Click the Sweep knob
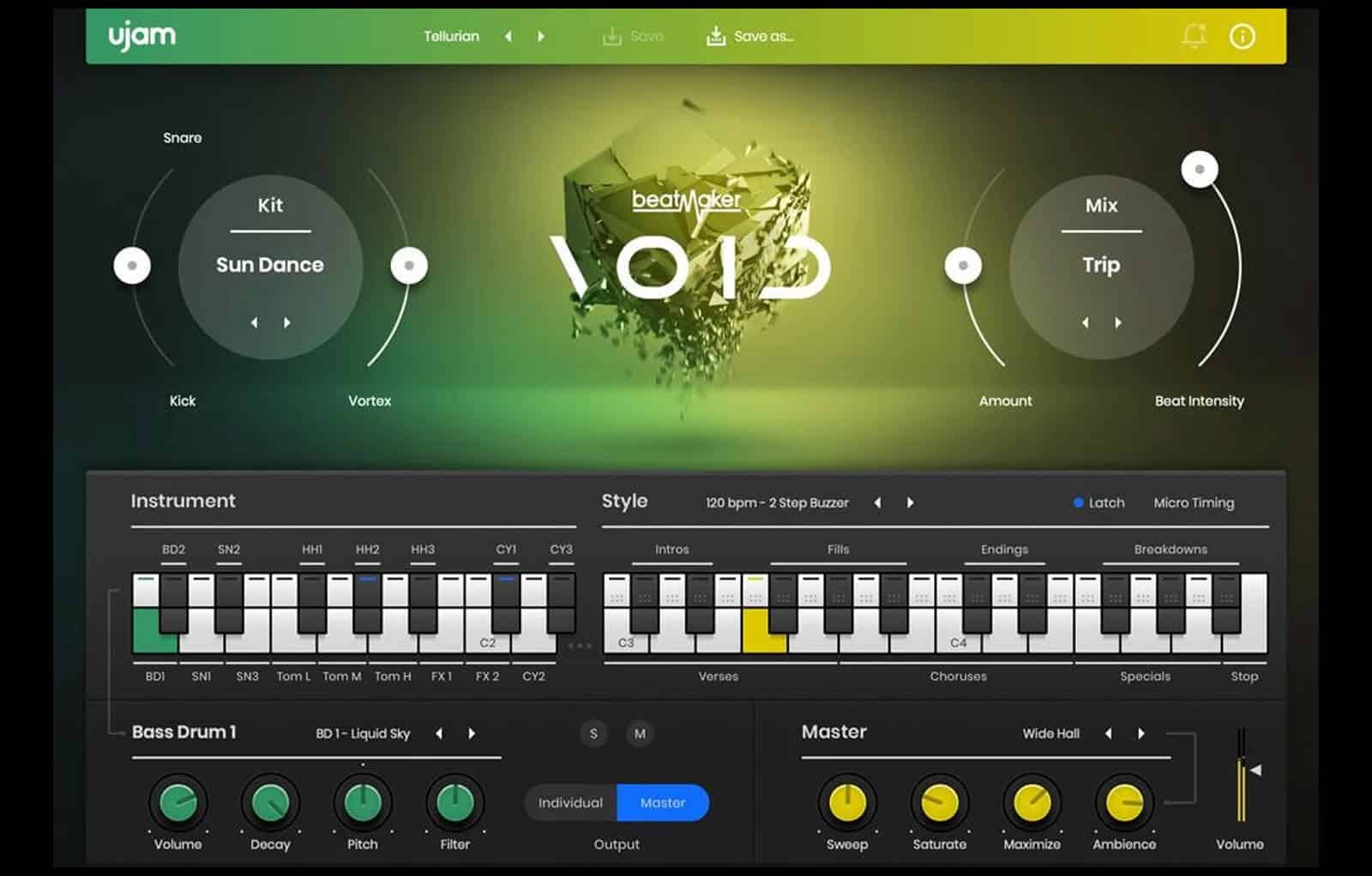Screen dimensions: 1372x876 pos(847,803)
